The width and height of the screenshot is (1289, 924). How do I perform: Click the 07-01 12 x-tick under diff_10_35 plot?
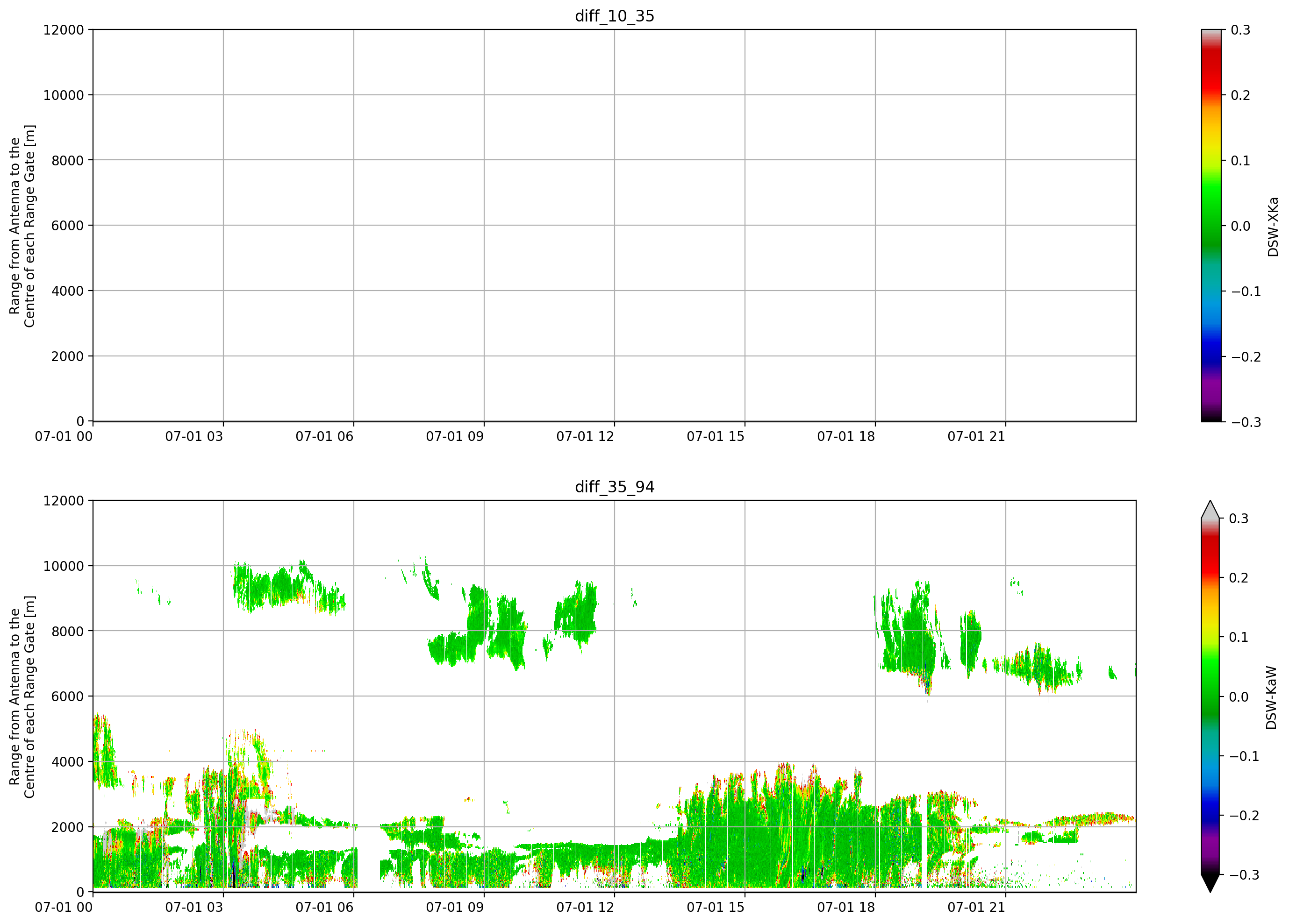(586, 437)
